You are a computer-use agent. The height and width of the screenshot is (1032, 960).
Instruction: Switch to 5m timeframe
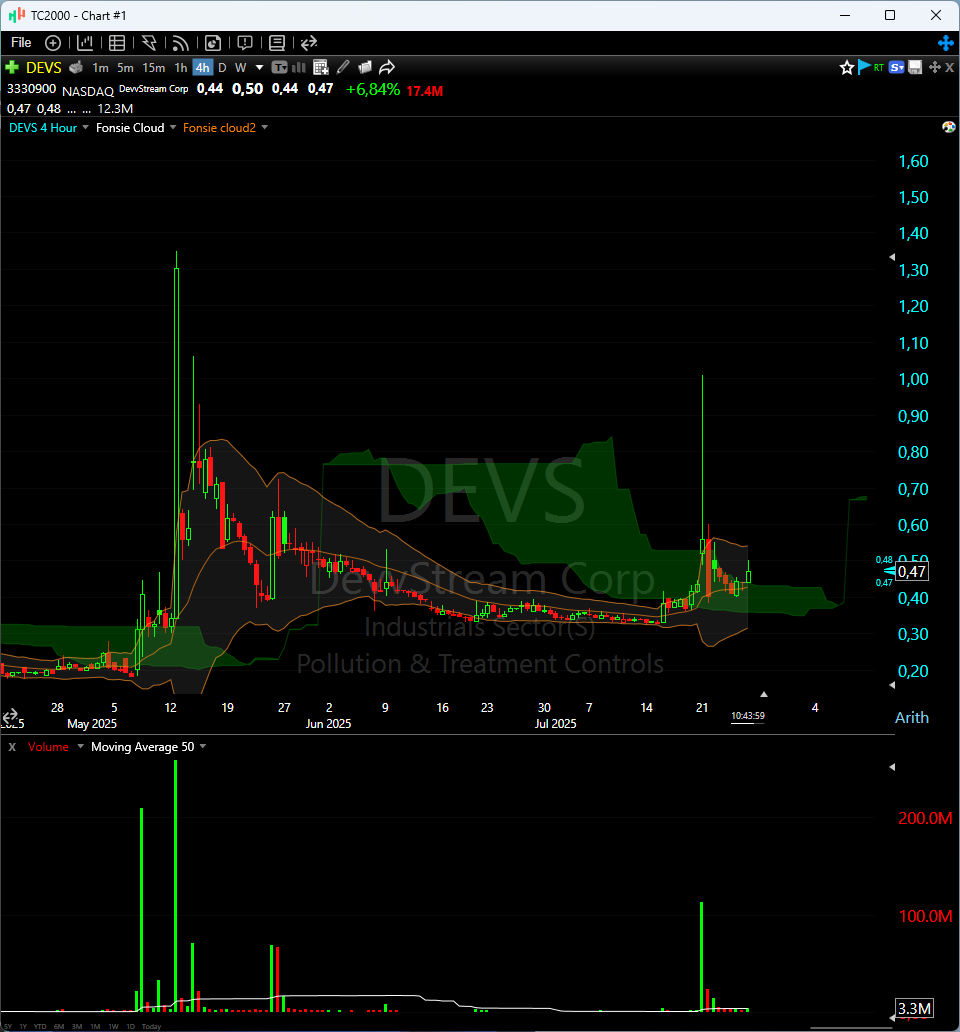[x=125, y=68]
